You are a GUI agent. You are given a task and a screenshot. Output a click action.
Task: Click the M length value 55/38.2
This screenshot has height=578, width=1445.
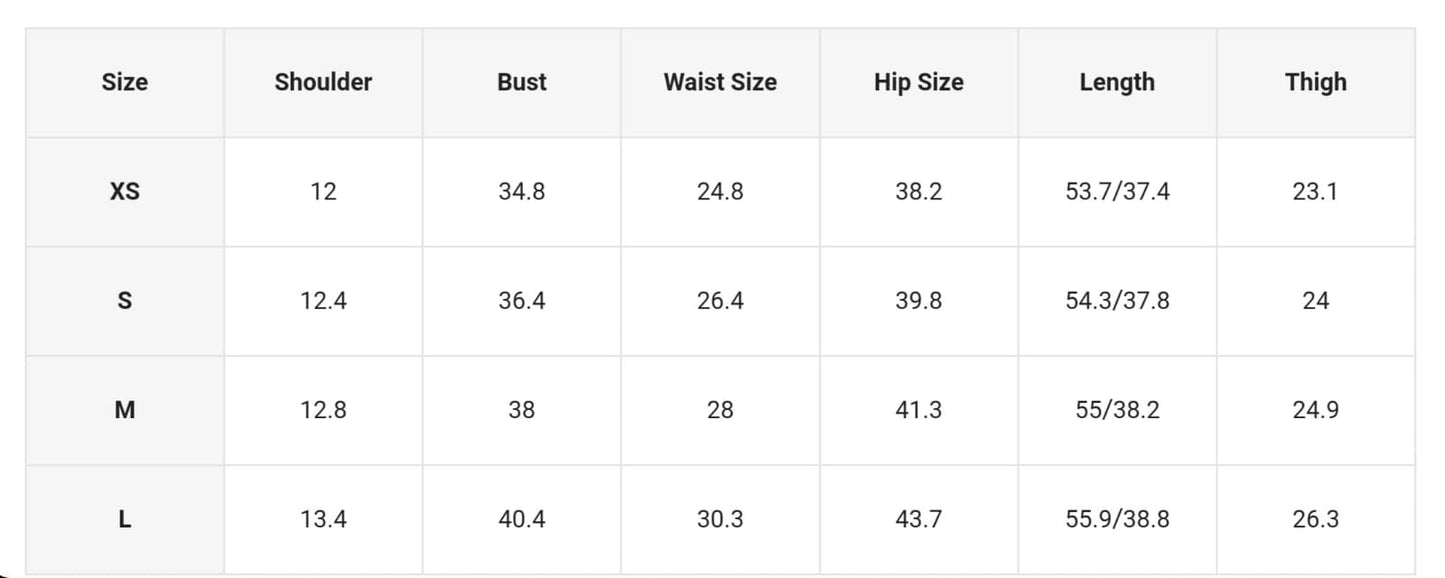1117,410
